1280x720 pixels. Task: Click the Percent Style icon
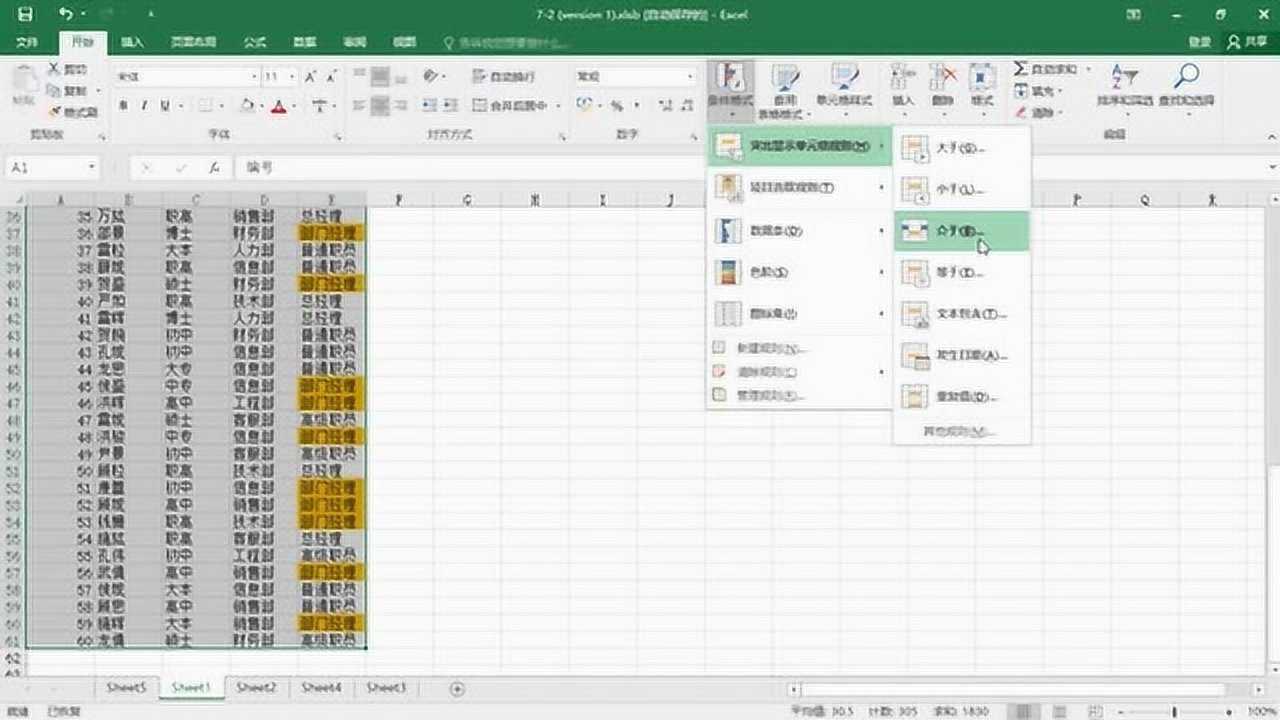pyautogui.click(x=617, y=105)
